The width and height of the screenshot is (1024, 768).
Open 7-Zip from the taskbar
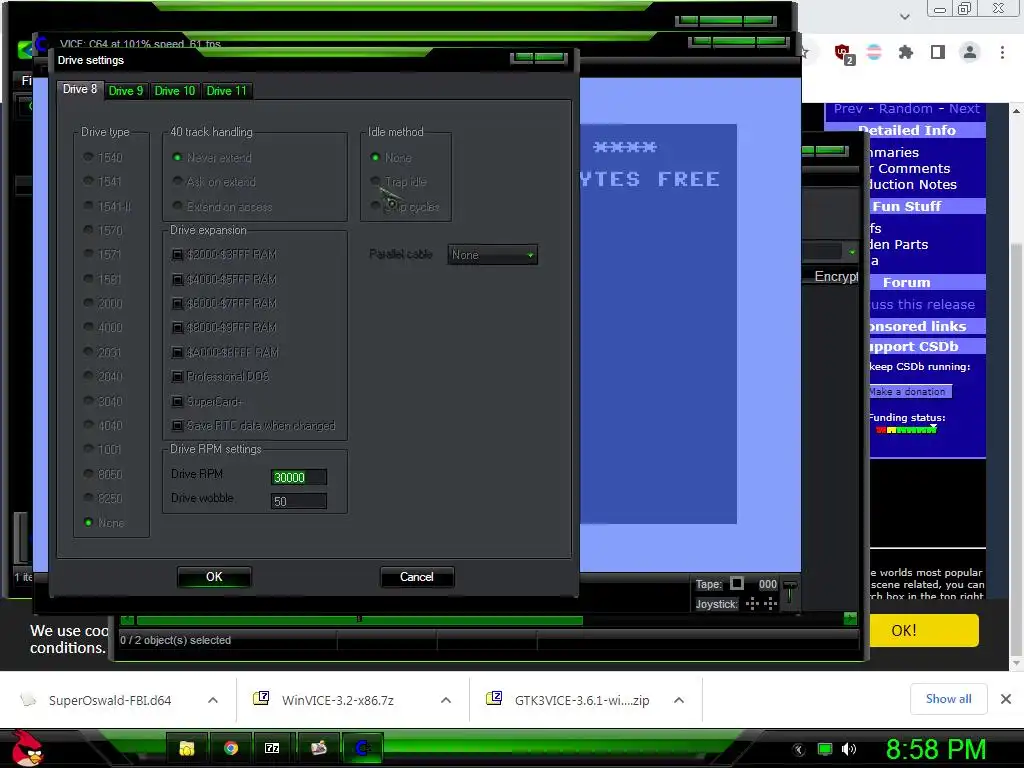point(272,748)
